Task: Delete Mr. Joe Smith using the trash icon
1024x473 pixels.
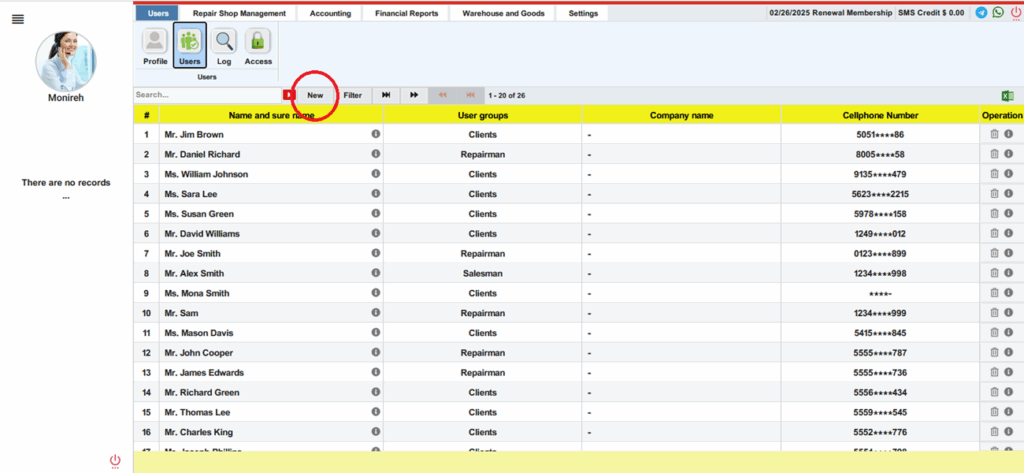Action: (x=995, y=253)
